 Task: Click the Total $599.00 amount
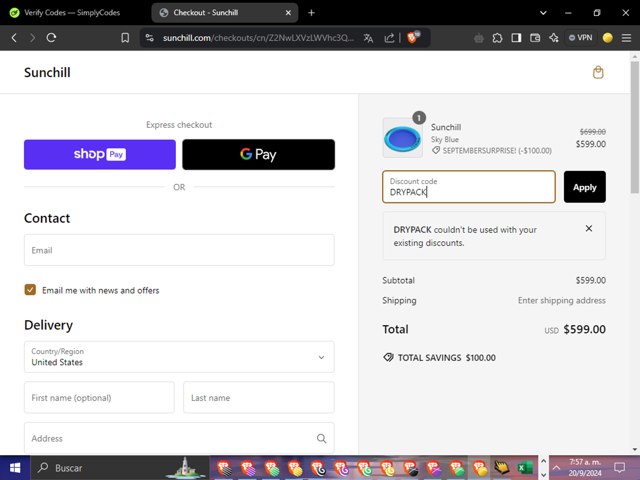coord(584,329)
